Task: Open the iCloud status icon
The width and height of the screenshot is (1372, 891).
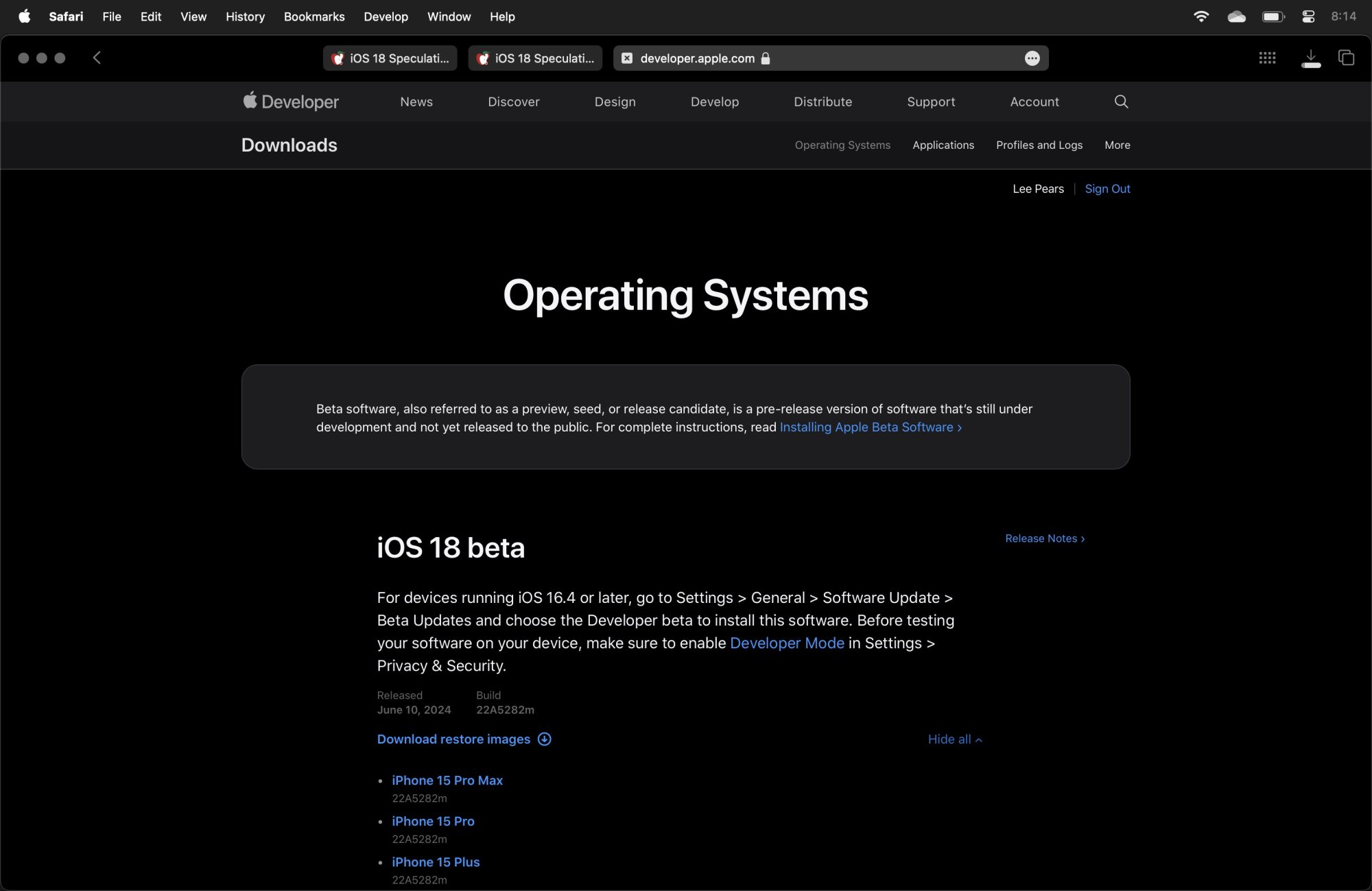Action: (1236, 16)
